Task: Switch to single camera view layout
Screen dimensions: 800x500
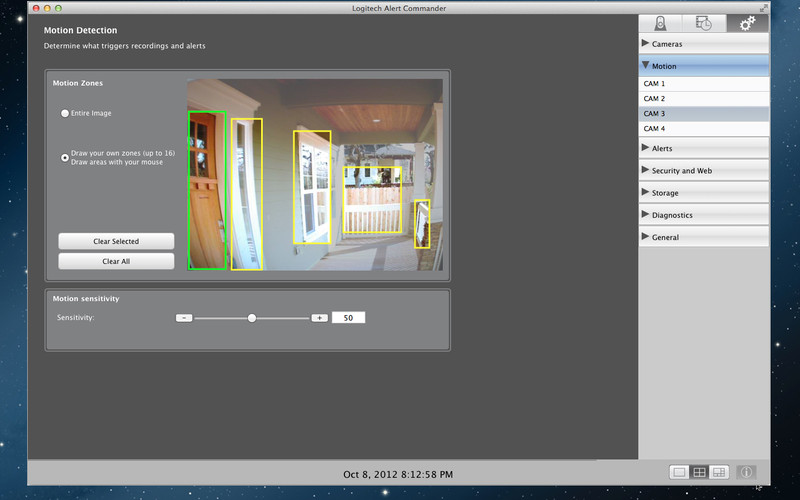Action: point(679,472)
